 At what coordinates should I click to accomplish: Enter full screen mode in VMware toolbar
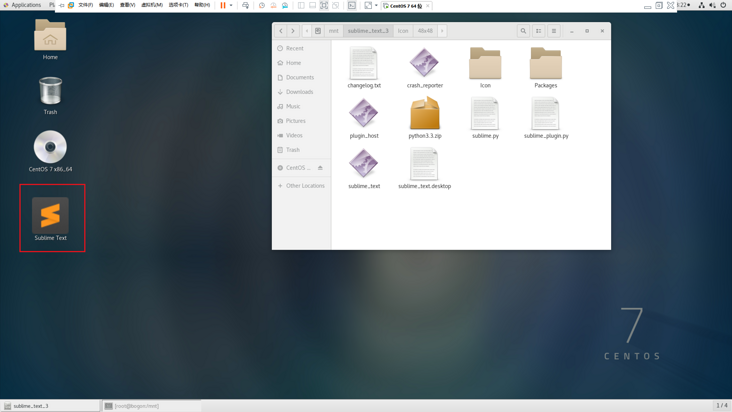[324, 5]
